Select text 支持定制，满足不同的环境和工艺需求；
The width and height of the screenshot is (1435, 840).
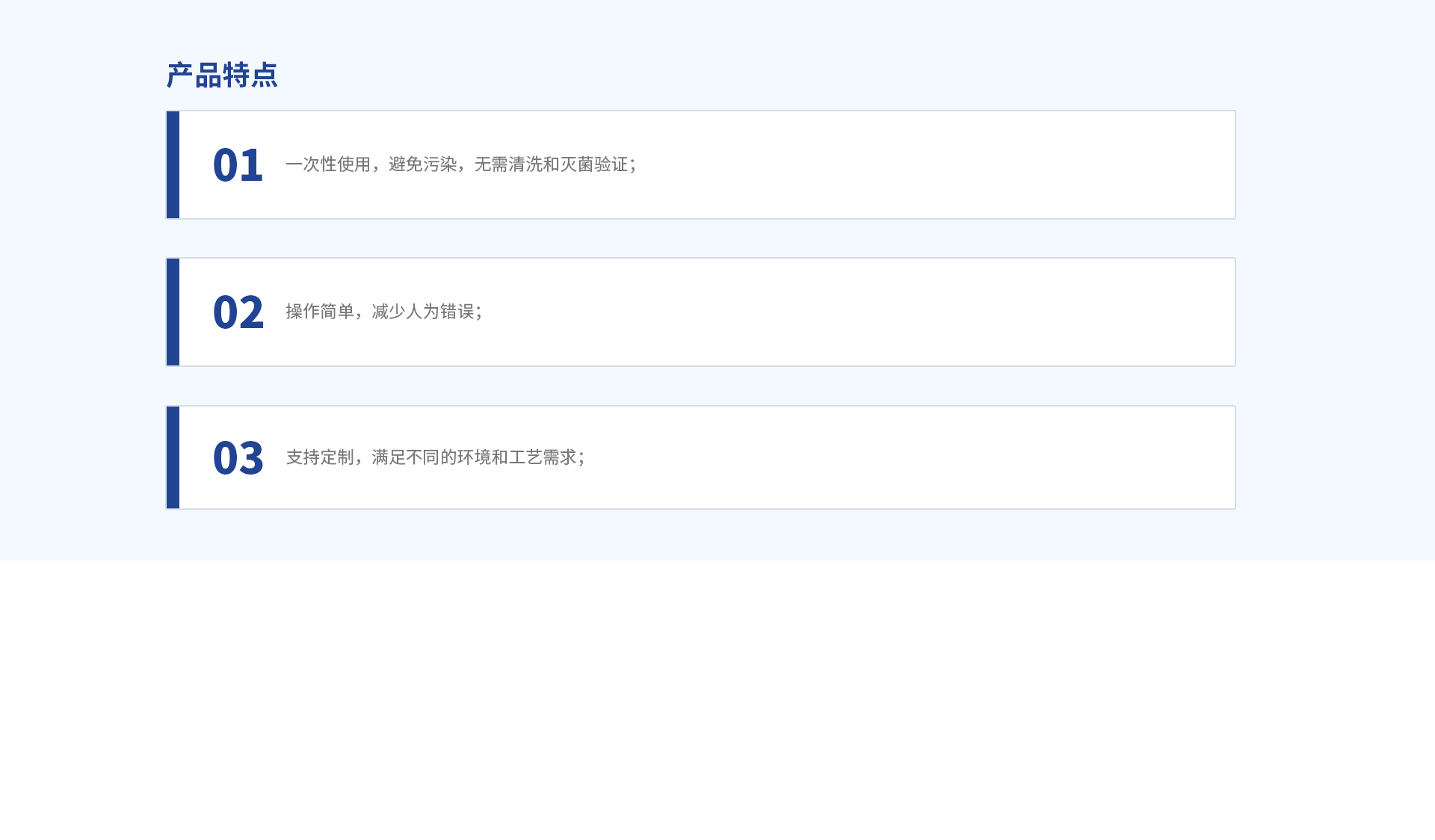(436, 457)
